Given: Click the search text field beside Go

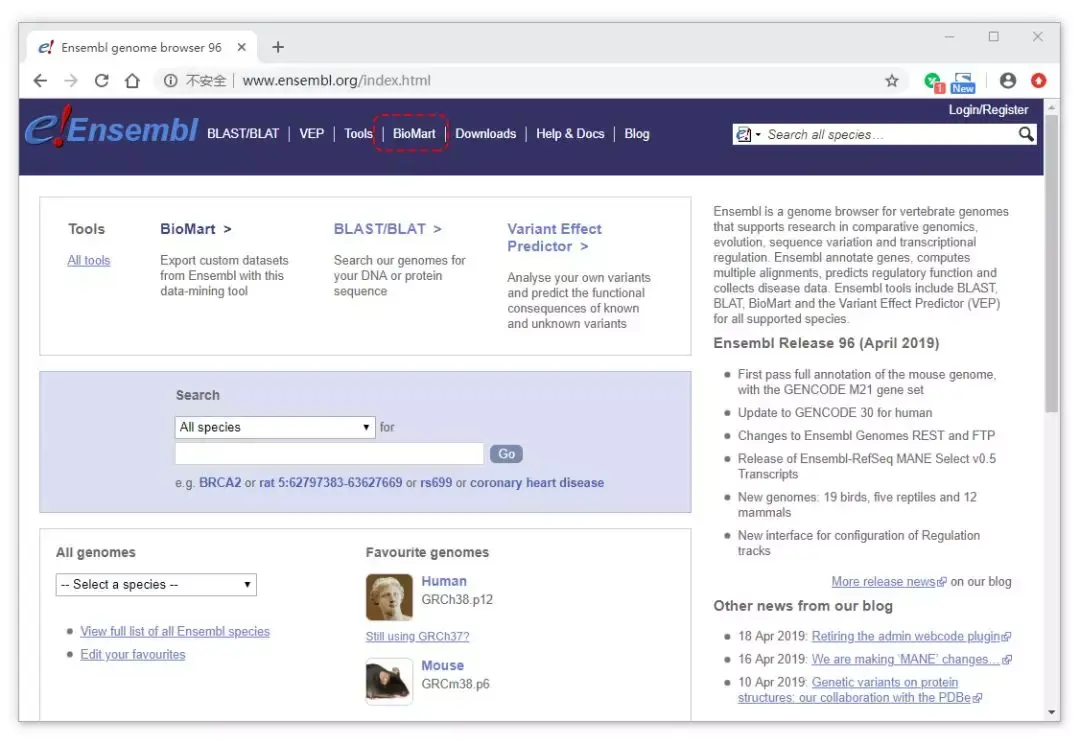Looking at the screenshot, I should [x=329, y=453].
